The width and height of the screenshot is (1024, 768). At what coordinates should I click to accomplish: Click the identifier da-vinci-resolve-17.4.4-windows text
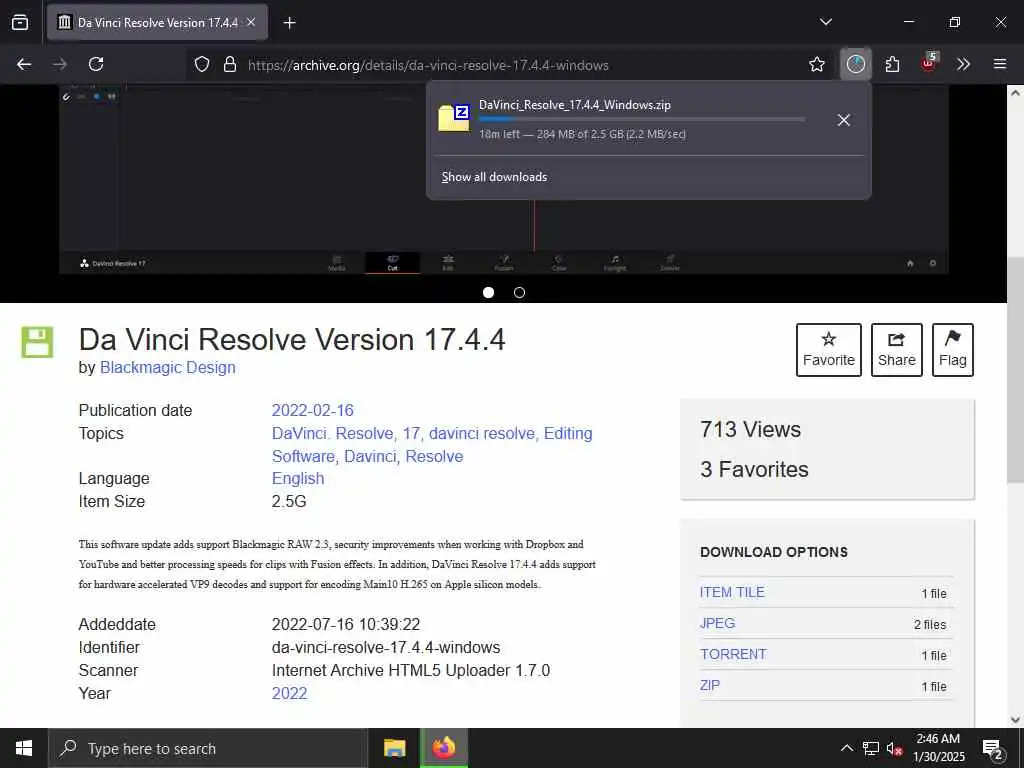tap(386, 648)
